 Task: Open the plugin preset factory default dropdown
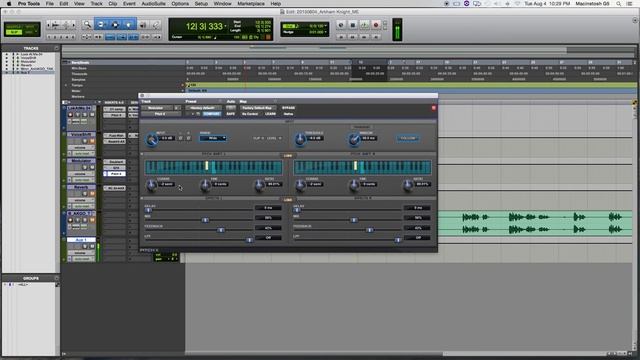(203, 108)
